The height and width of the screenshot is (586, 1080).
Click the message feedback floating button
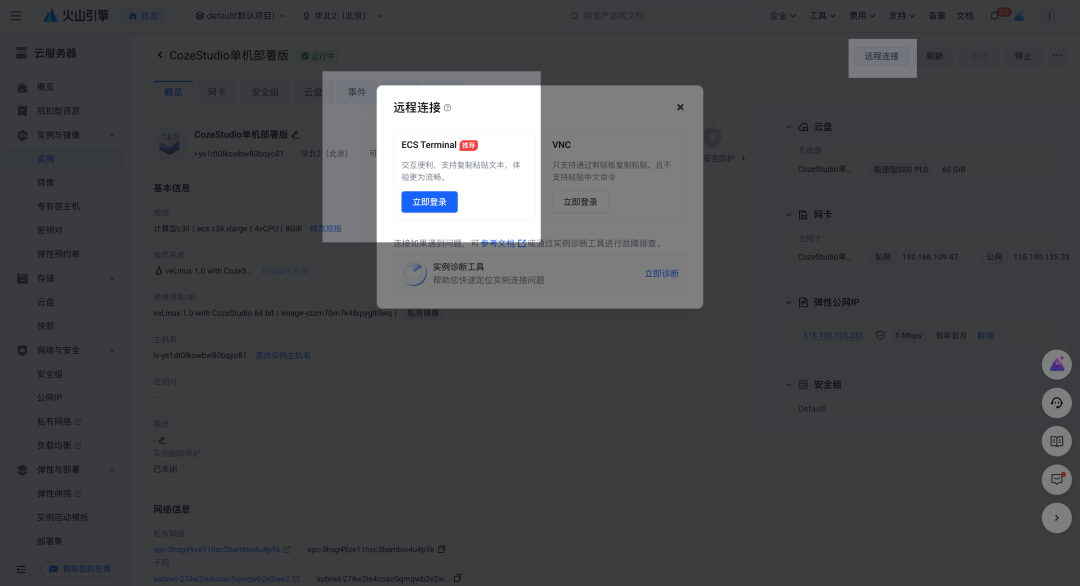coord(1057,480)
